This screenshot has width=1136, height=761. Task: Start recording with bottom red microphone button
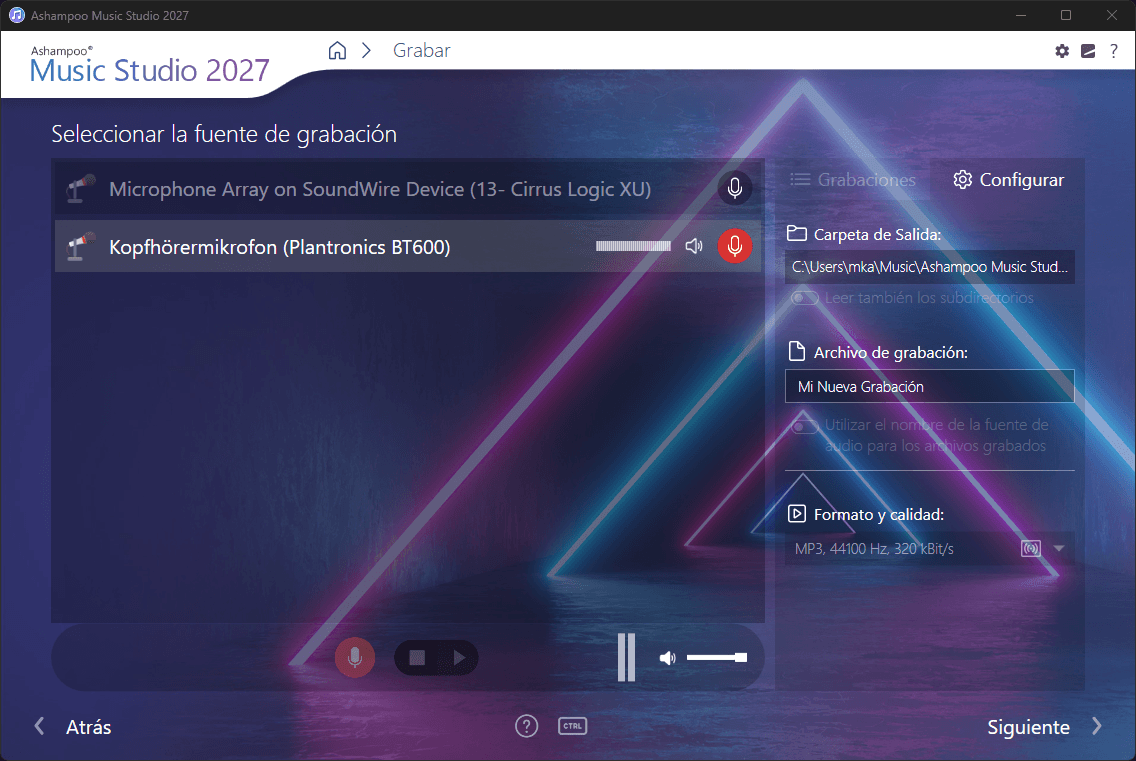[355, 657]
